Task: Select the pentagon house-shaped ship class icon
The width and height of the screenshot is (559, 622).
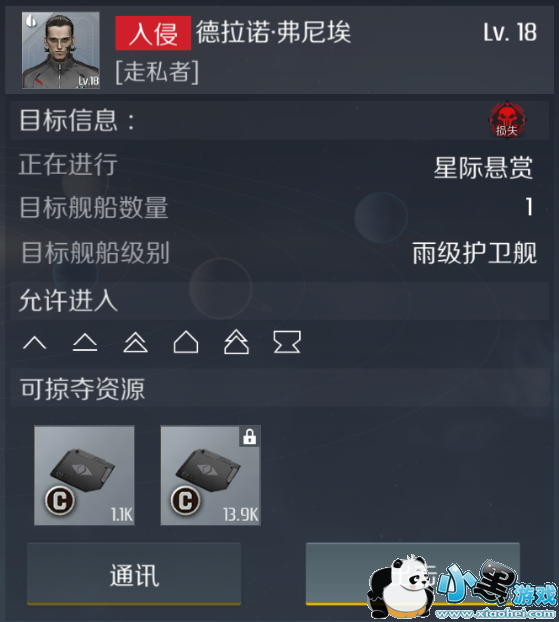Action: pyautogui.click(x=186, y=342)
